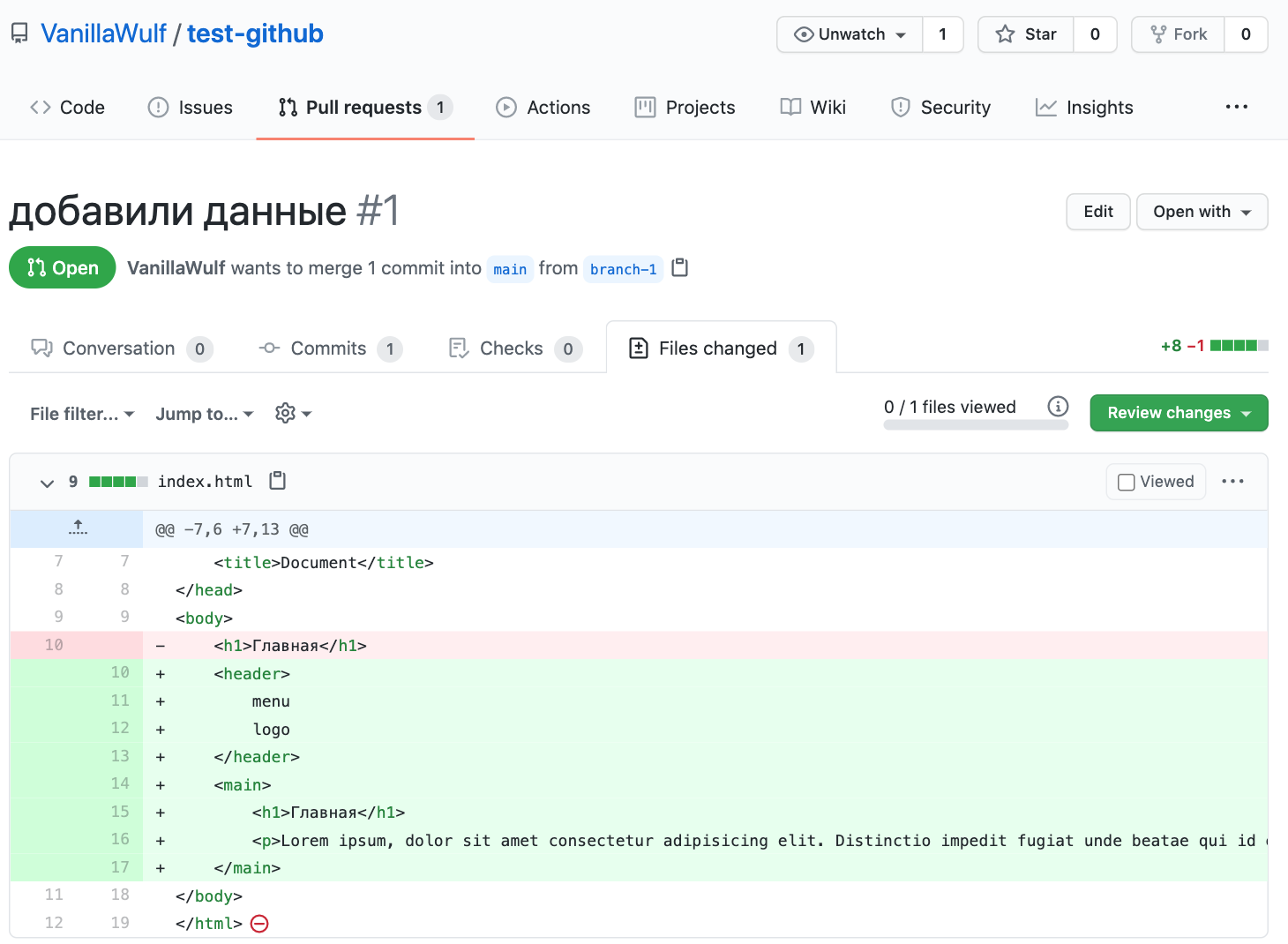Open the Wiki tab
1288x944 pixels.
tap(812, 108)
